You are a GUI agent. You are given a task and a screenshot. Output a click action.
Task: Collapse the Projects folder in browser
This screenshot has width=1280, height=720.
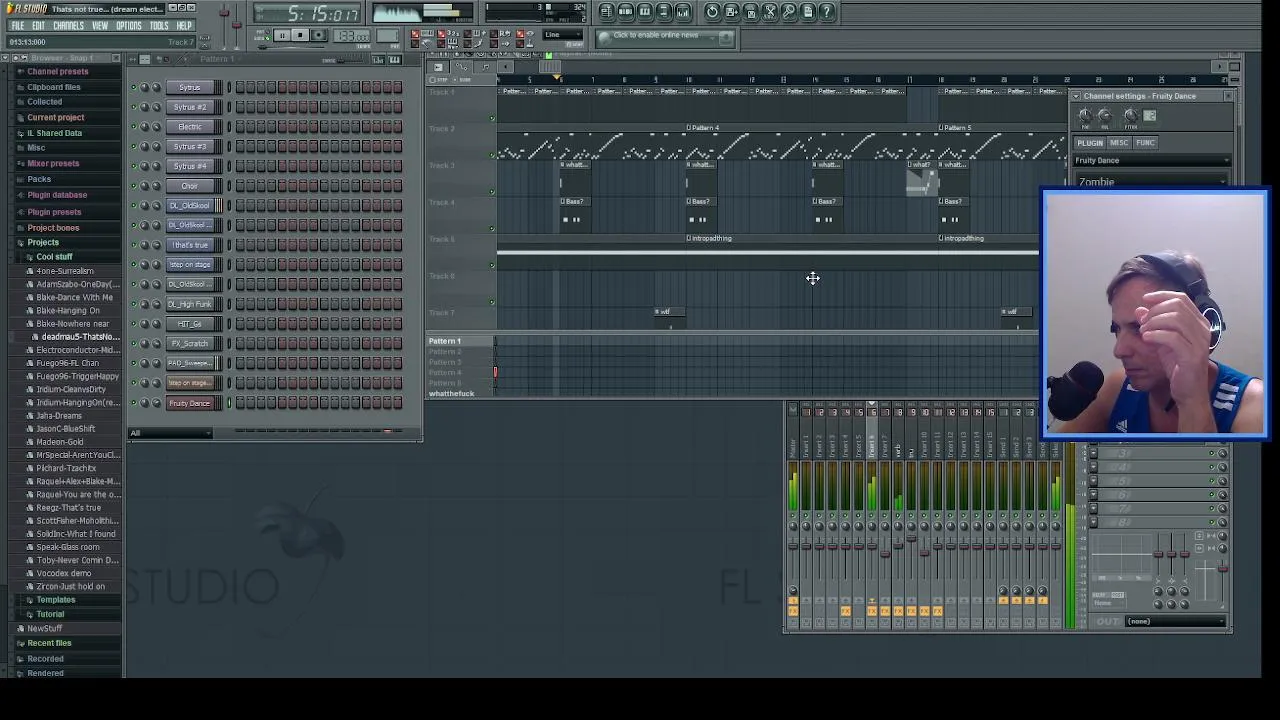click(x=43, y=242)
